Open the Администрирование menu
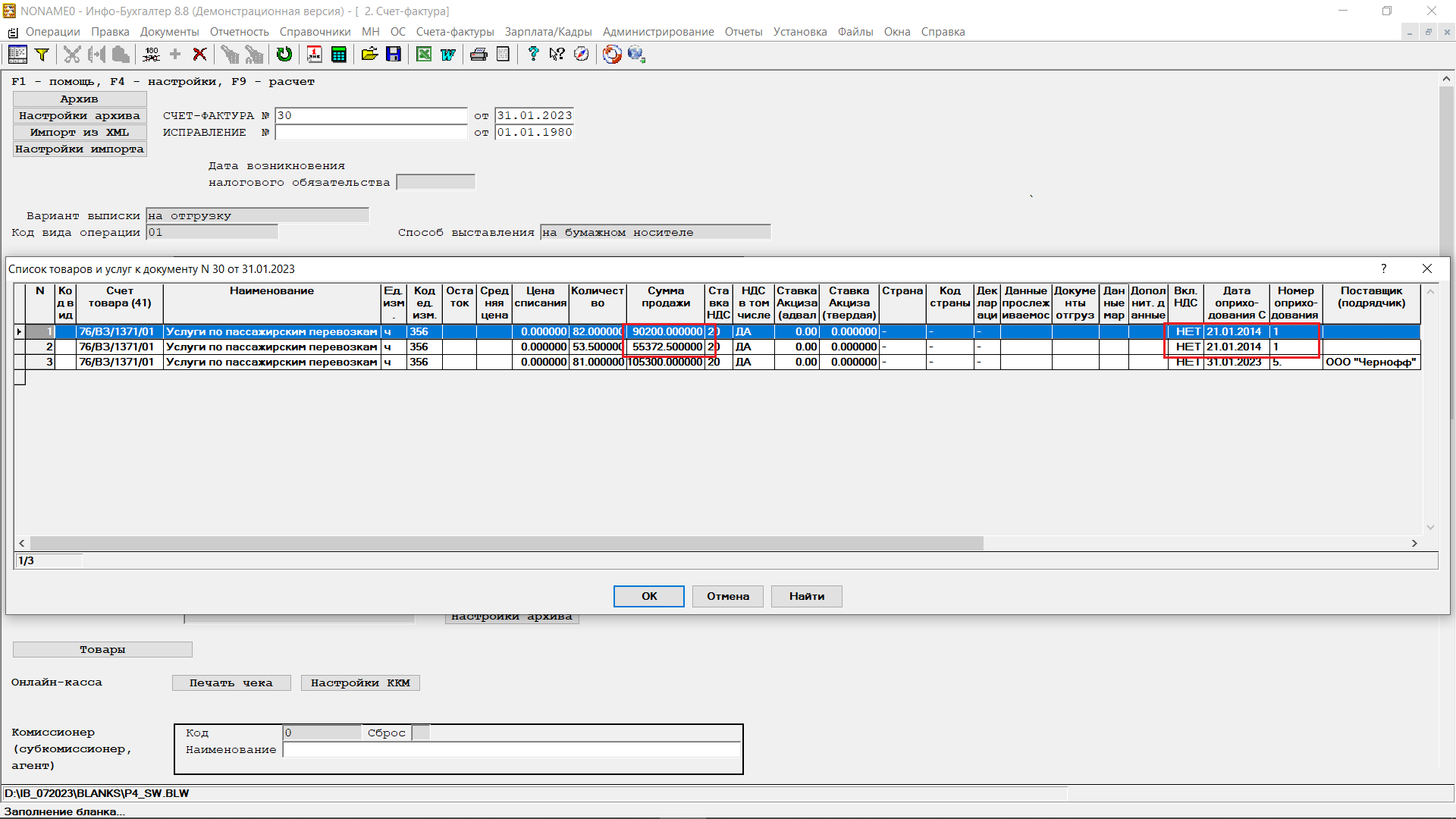Image resolution: width=1456 pixels, height=819 pixels. 658,32
